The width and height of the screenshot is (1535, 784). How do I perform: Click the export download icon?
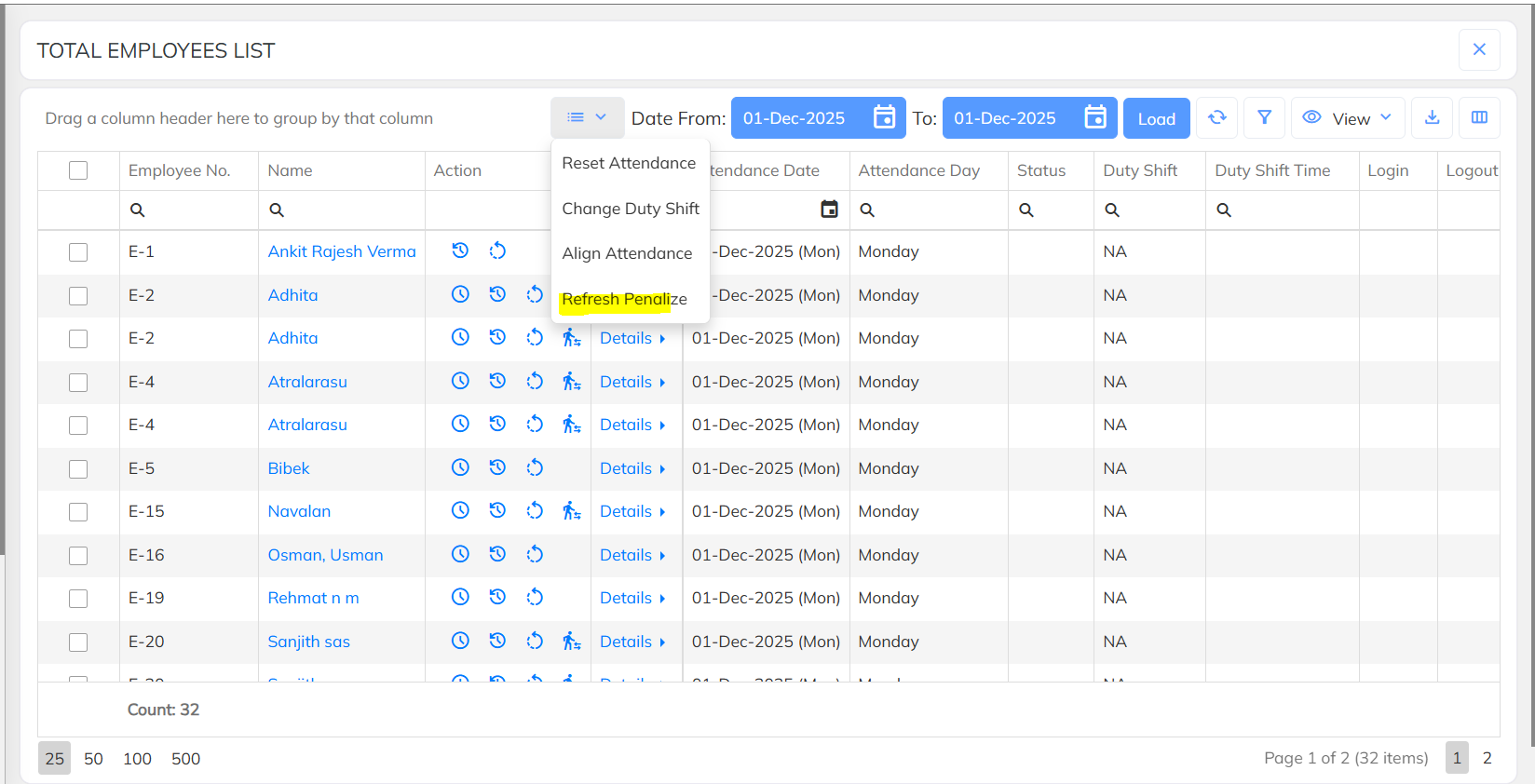pos(1432,118)
